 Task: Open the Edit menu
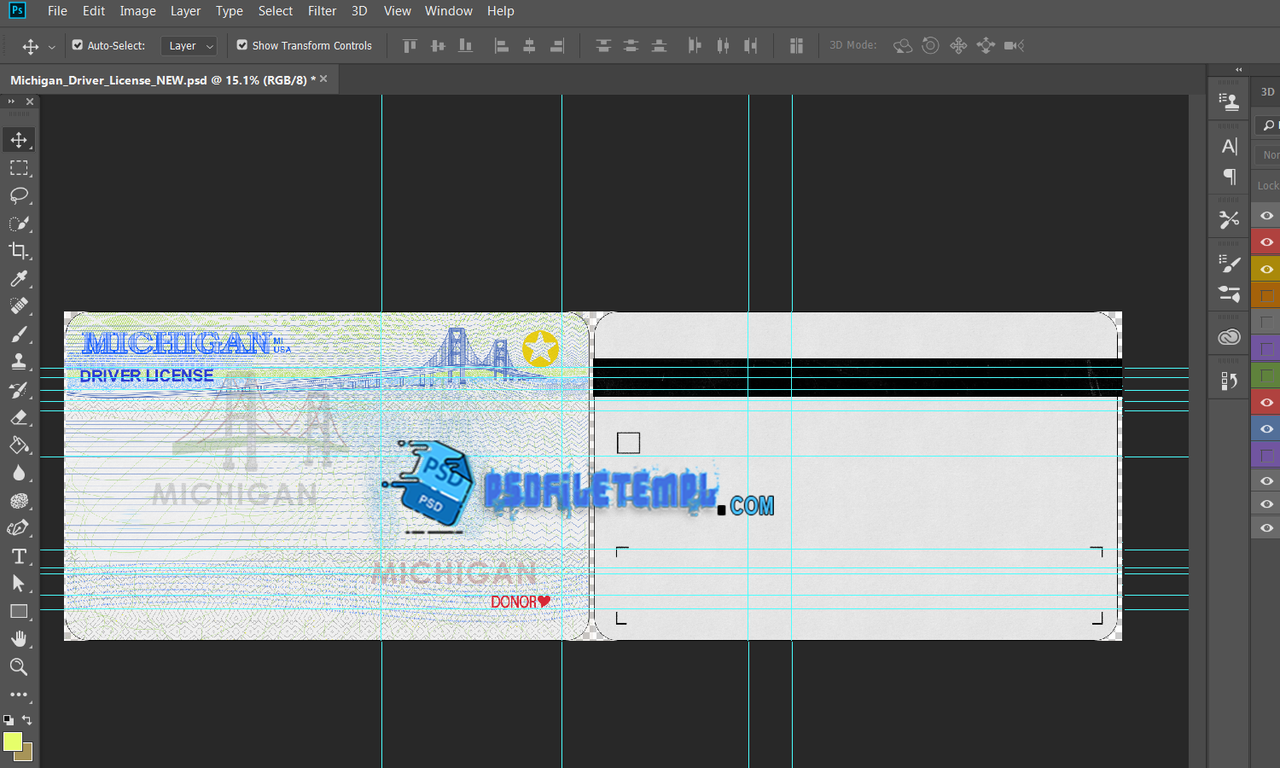click(x=94, y=11)
